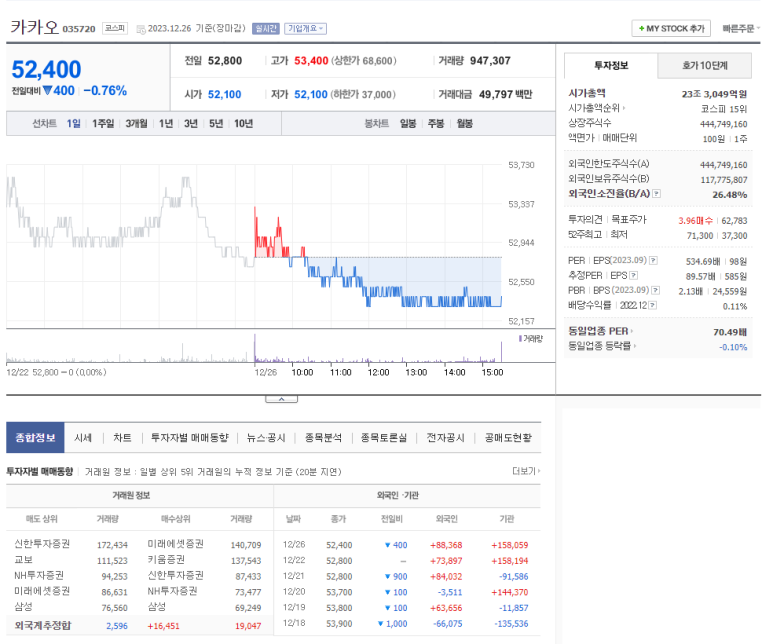773x644 pixels.
Task: Click the 12/18 closing price 53,900
Action: coord(339,624)
